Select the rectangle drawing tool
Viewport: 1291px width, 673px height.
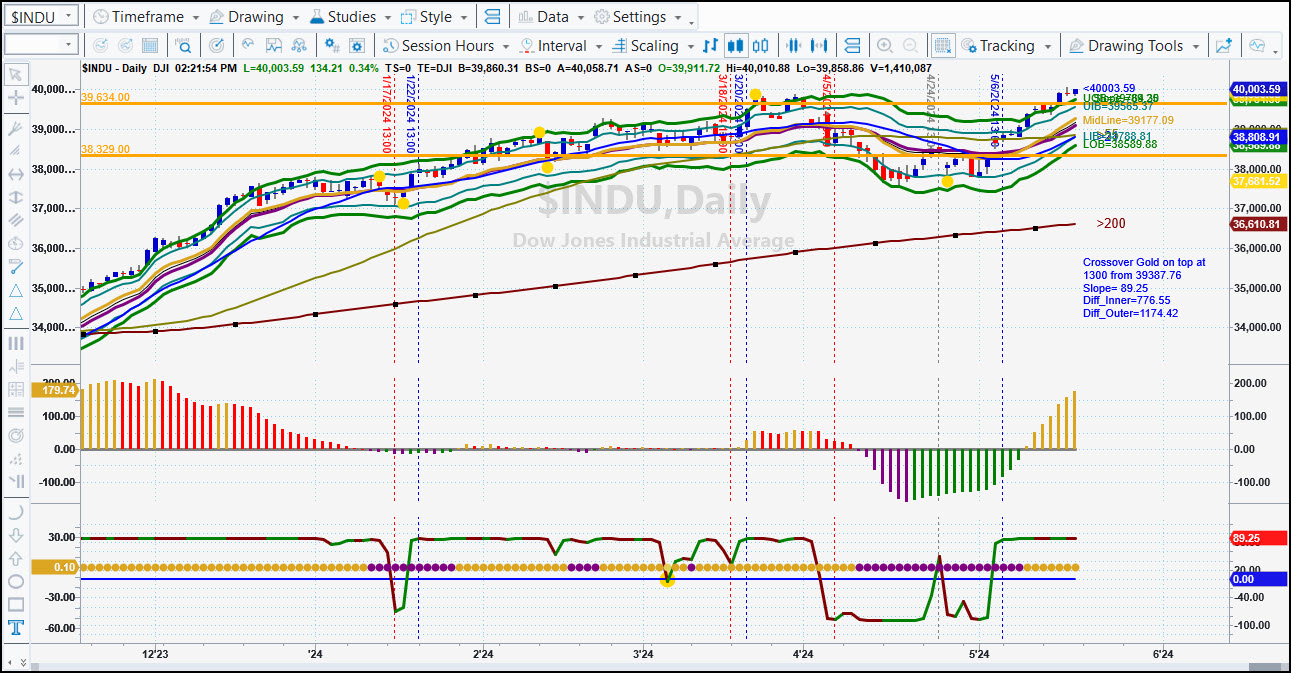[x=16, y=604]
